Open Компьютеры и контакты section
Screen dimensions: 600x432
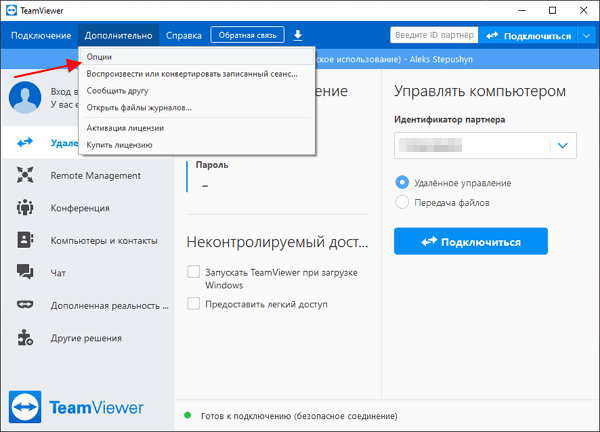(88, 240)
